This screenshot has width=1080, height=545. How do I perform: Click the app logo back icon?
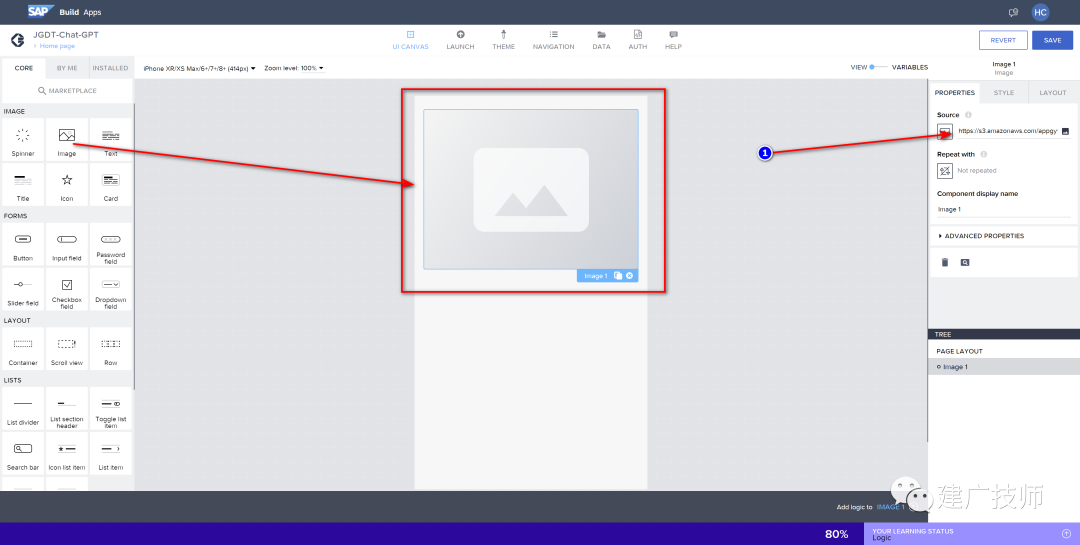tap(18, 40)
